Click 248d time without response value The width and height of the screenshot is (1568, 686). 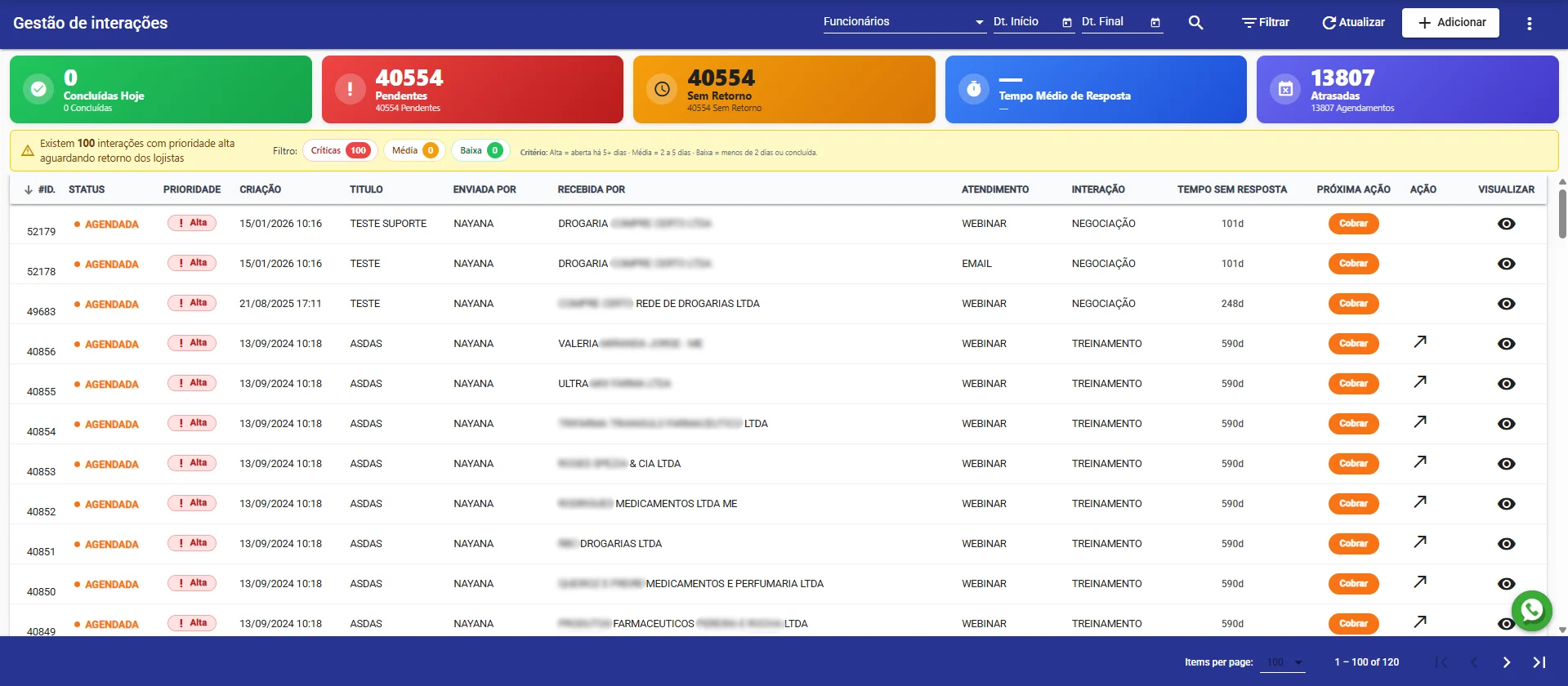click(1232, 304)
